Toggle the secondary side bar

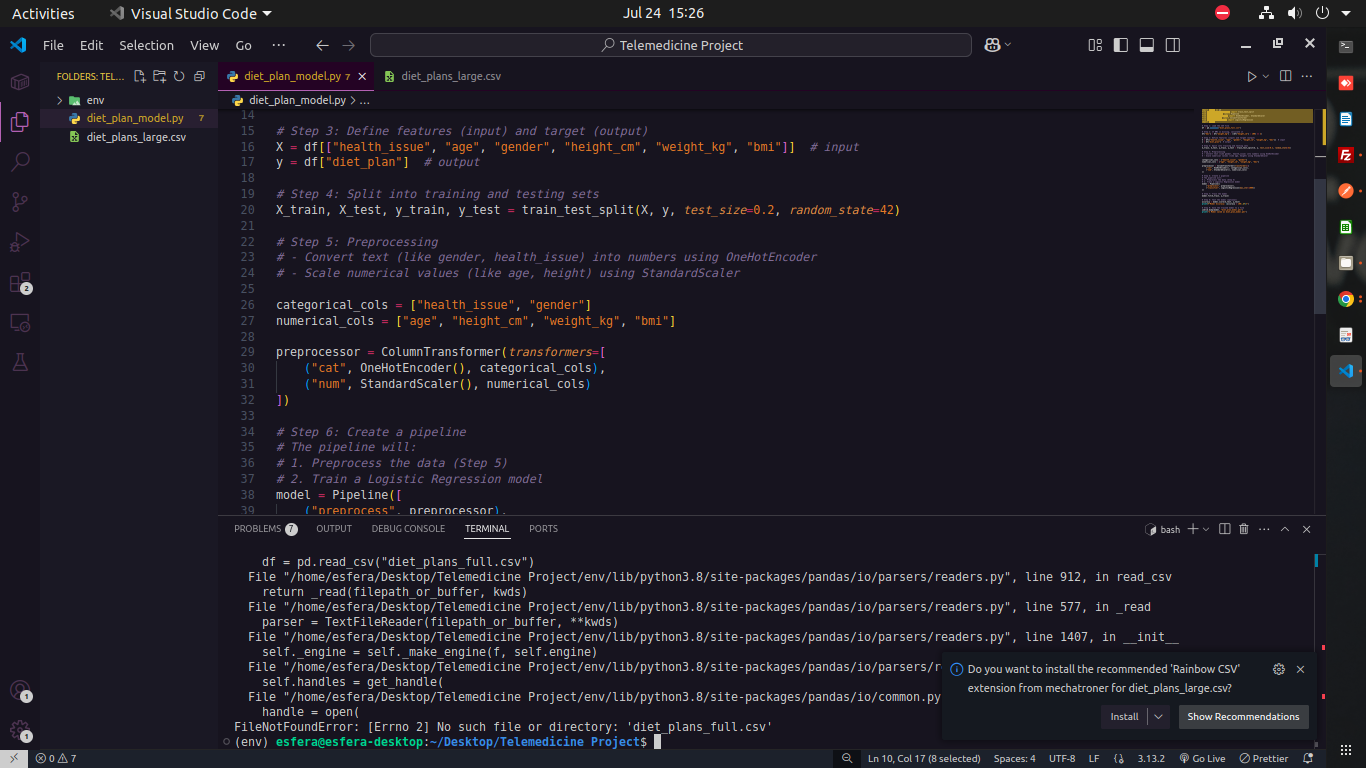1173,45
